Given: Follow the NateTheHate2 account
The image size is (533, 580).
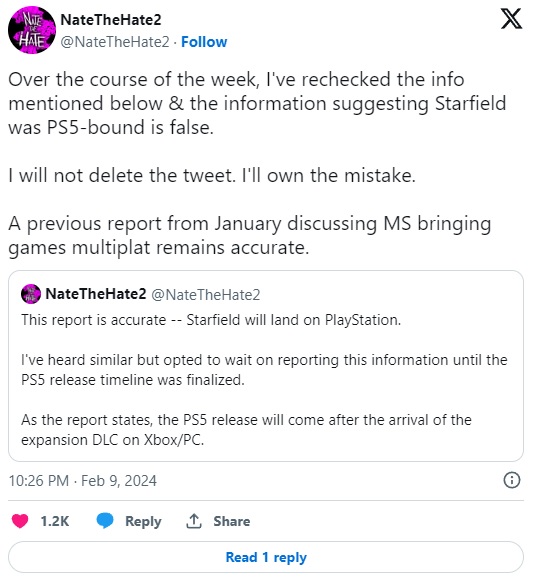Looking at the screenshot, I should tap(204, 42).
